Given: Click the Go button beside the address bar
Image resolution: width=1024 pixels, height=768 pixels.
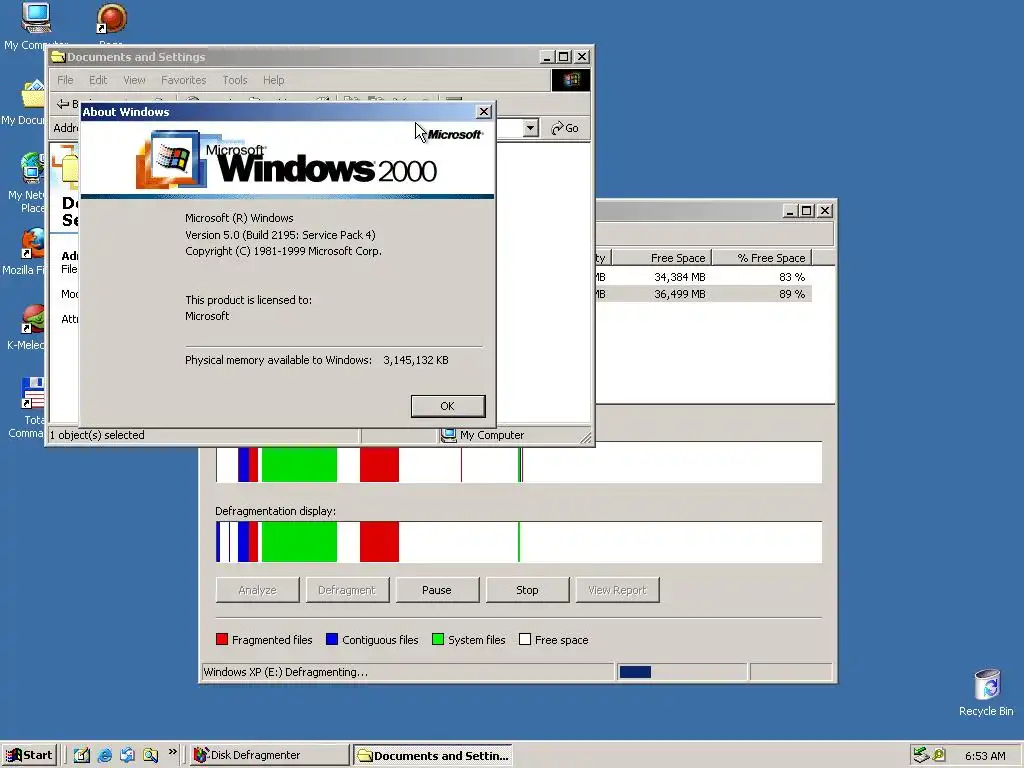Looking at the screenshot, I should [x=566, y=128].
